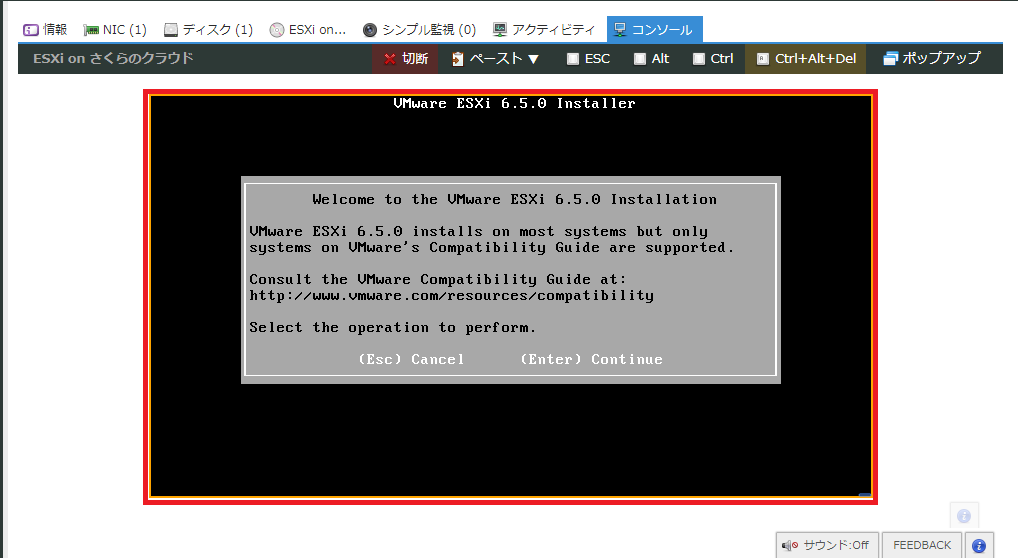Click the disc icon on ESXi on... tab
1018x558 pixels.
[x=277, y=30]
